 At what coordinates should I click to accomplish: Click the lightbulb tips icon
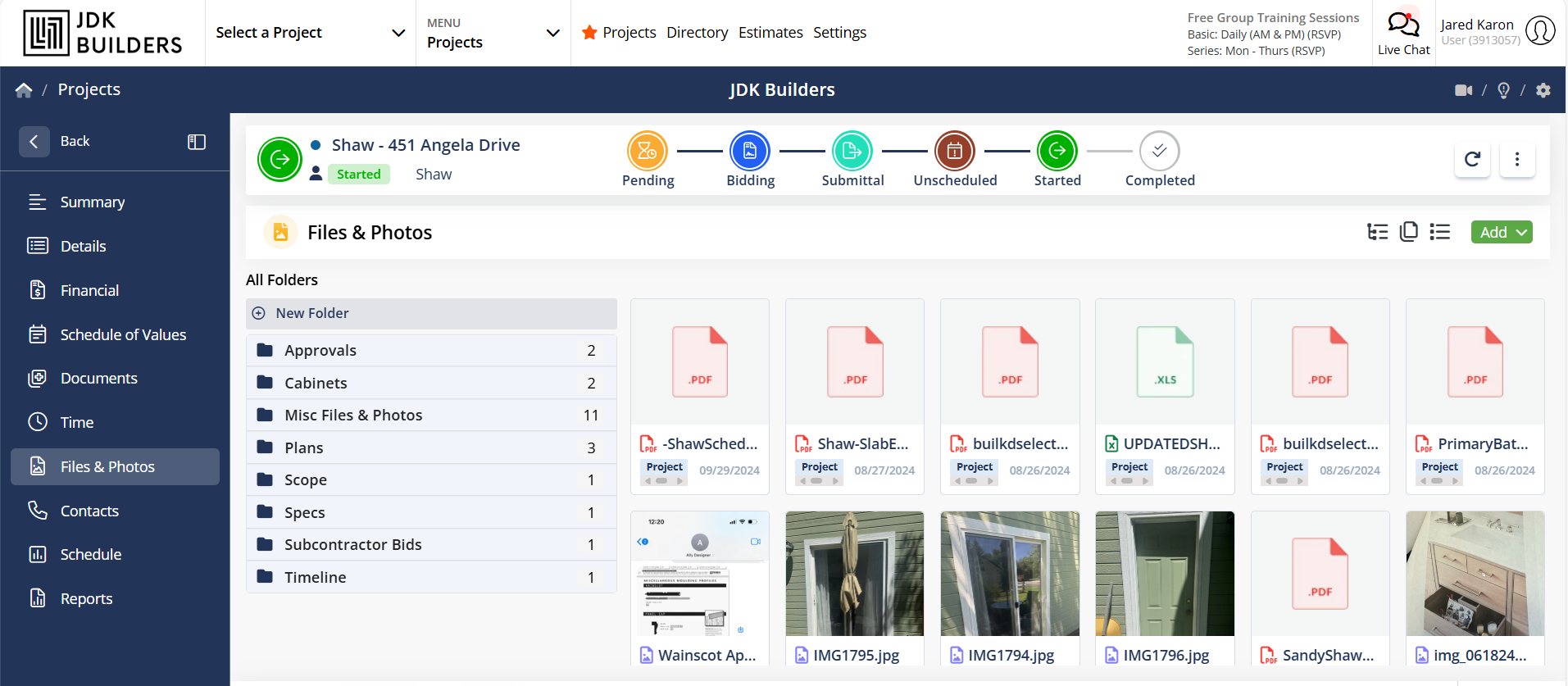point(1503,90)
